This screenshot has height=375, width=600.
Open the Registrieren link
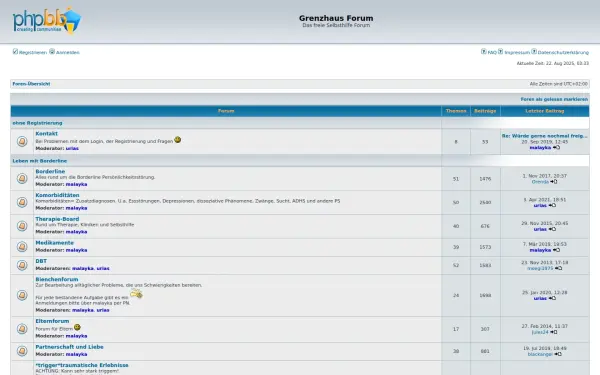point(33,52)
